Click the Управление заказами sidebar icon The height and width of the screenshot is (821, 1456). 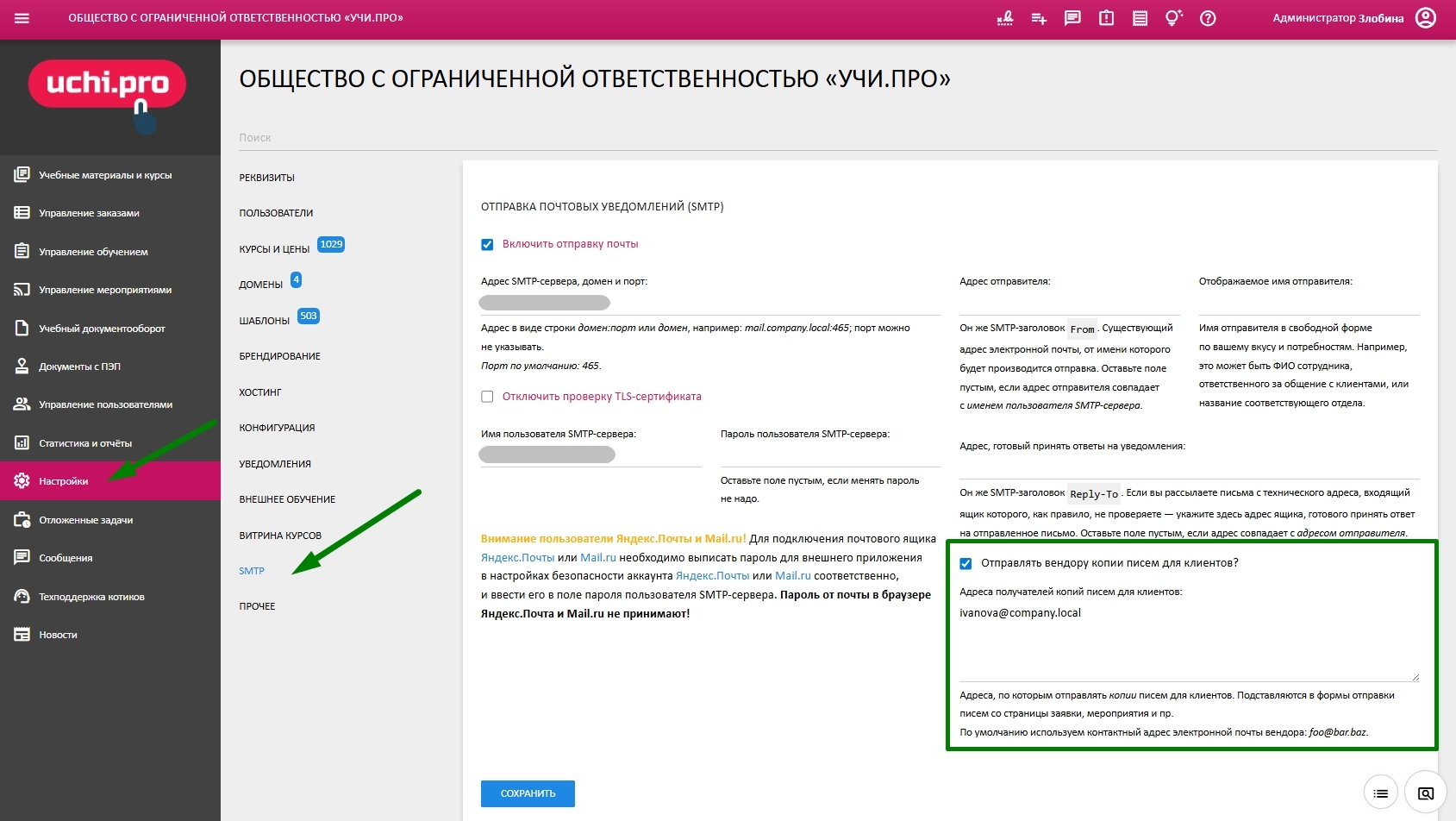(22, 213)
